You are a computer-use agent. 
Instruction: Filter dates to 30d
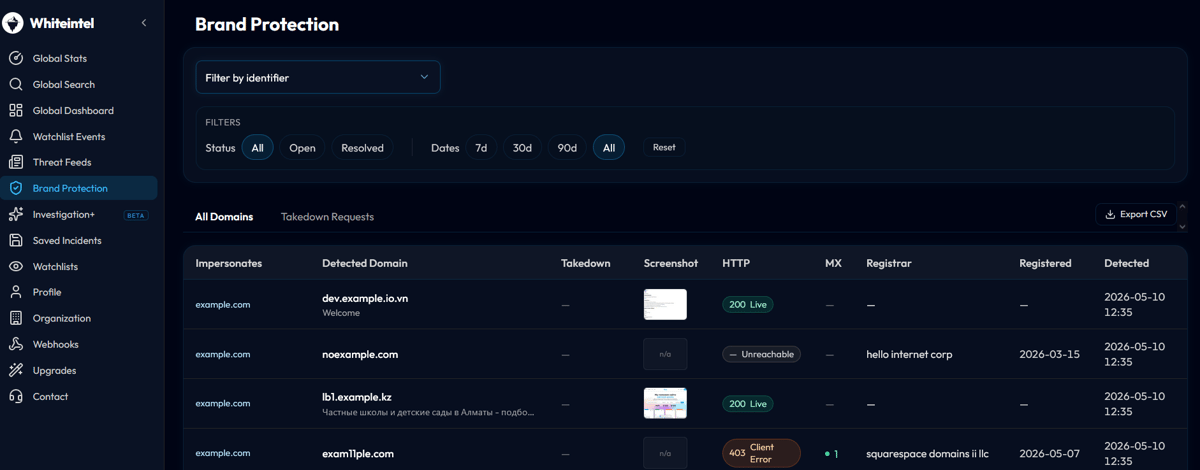[x=522, y=147]
